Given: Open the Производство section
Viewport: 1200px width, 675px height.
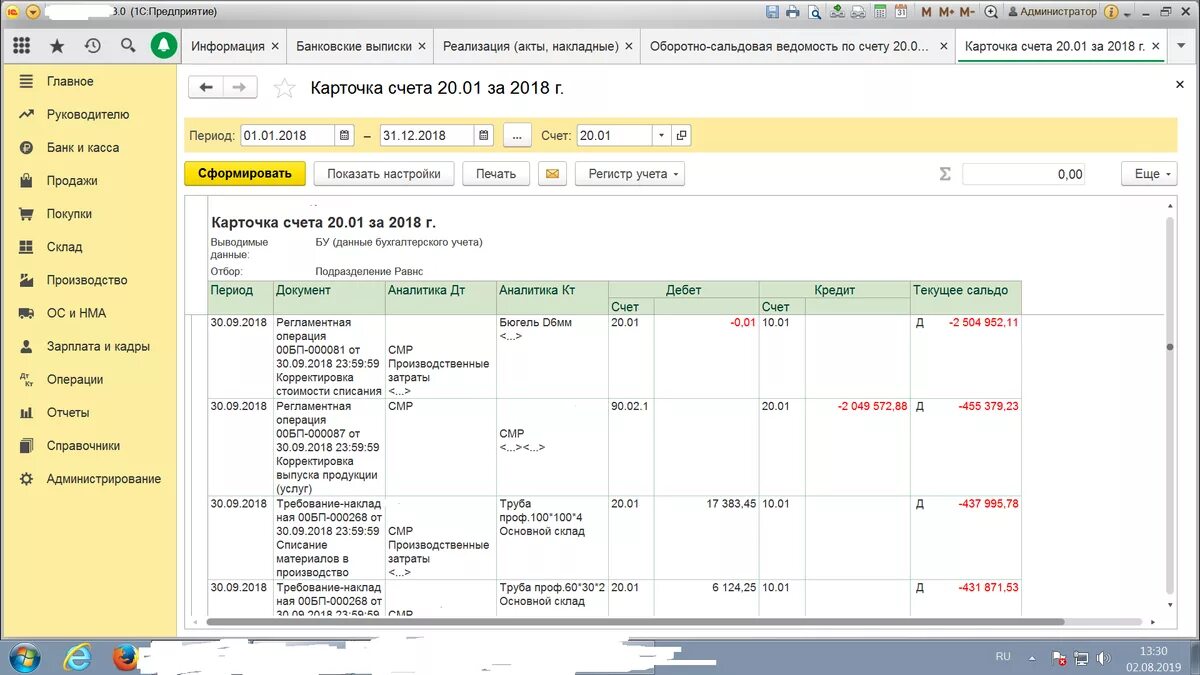Looking at the screenshot, I should tap(87, 280).
